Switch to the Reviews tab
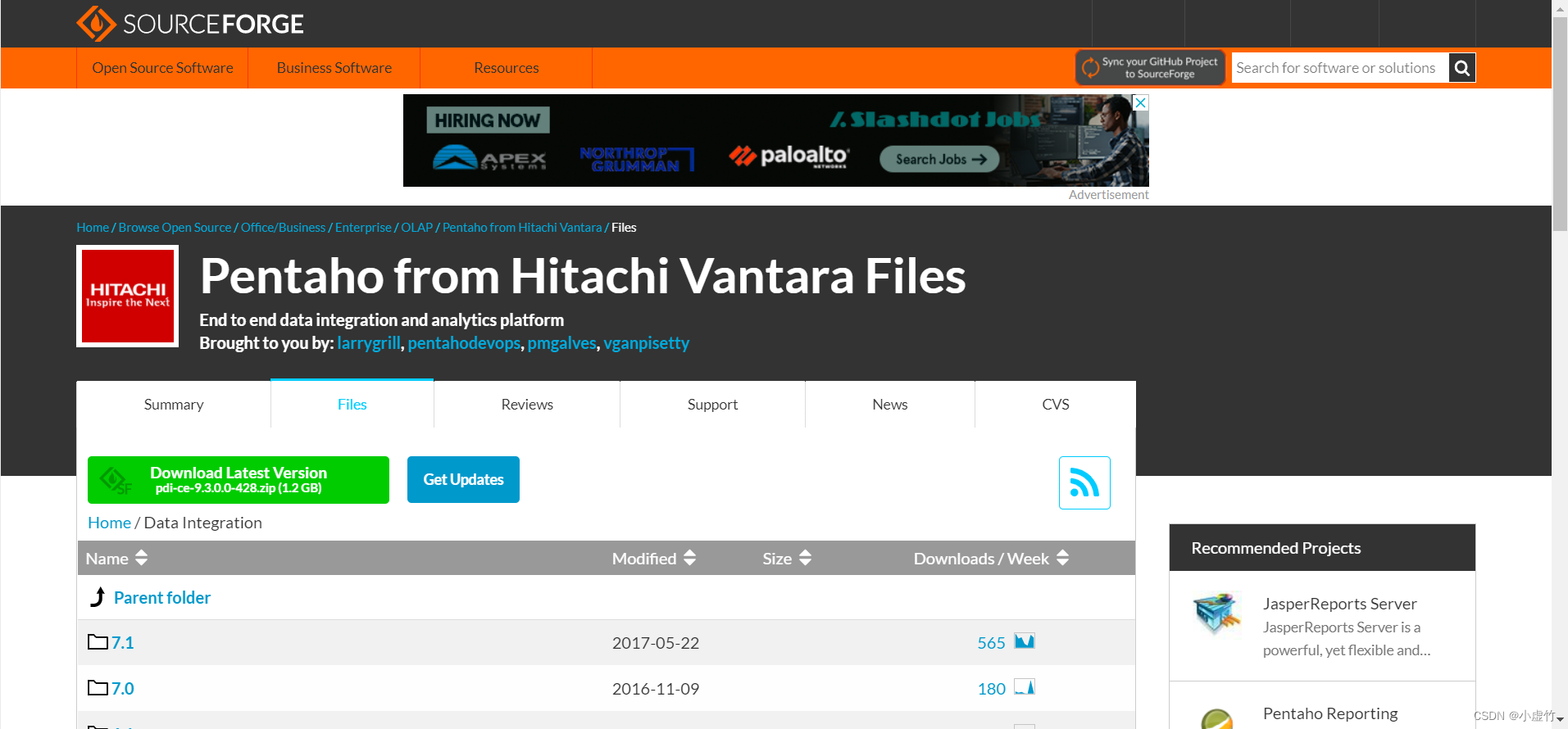This screenshot has height=729, width=1568. point(527,405)
